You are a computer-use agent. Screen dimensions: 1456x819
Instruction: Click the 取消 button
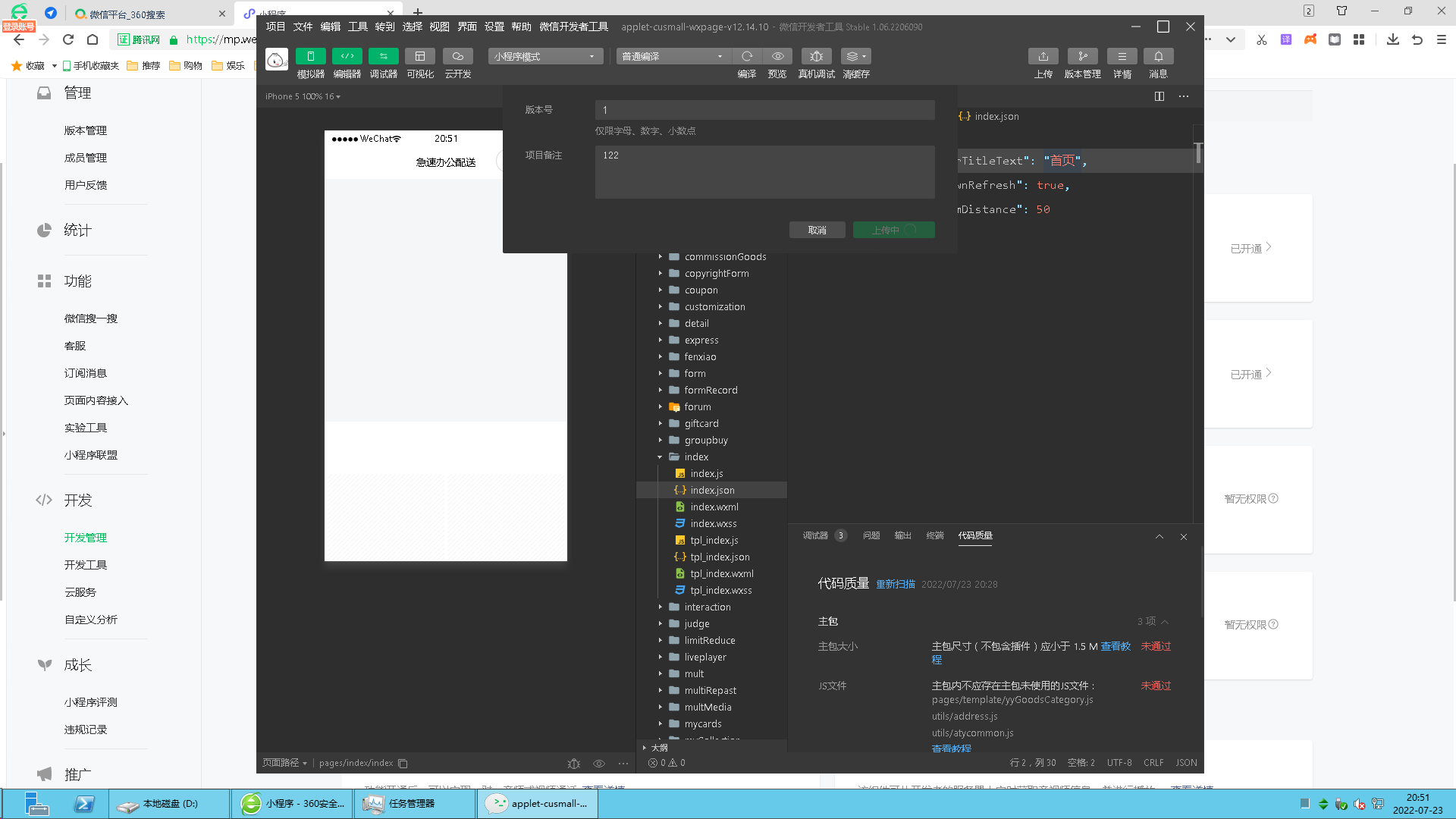coord(817,230)
